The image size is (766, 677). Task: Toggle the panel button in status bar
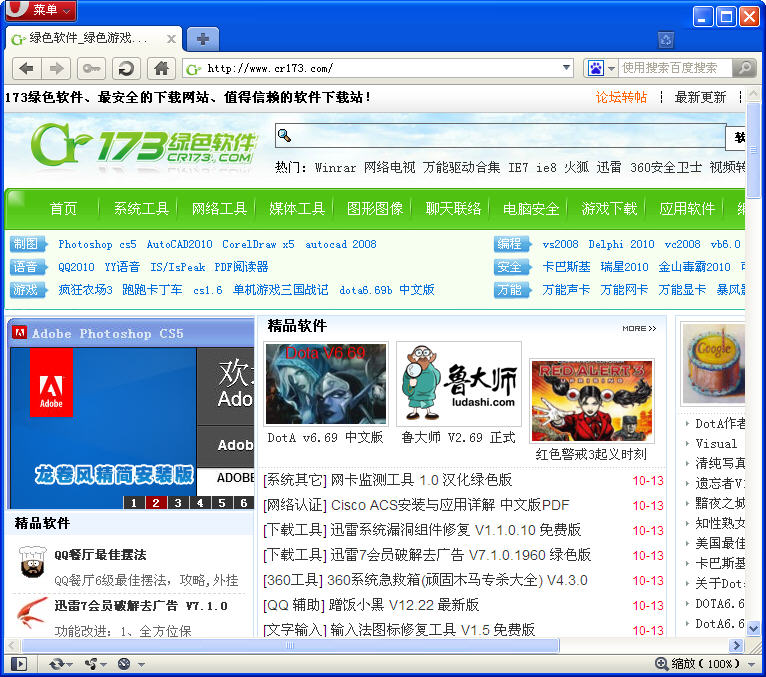point(19,664)
